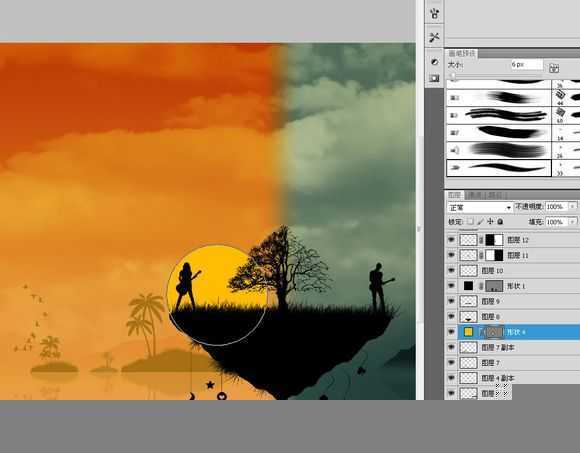Lock image pixels brush icon

(x=480, y=222)
